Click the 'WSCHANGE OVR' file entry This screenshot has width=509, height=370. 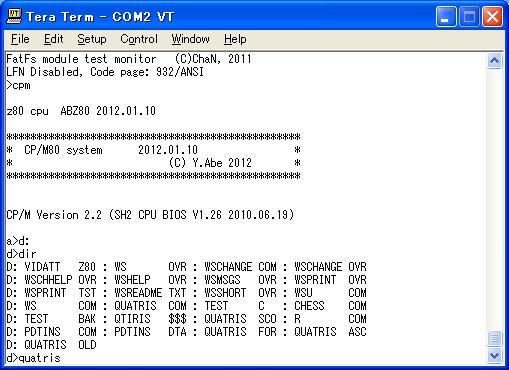click(330, 267)
